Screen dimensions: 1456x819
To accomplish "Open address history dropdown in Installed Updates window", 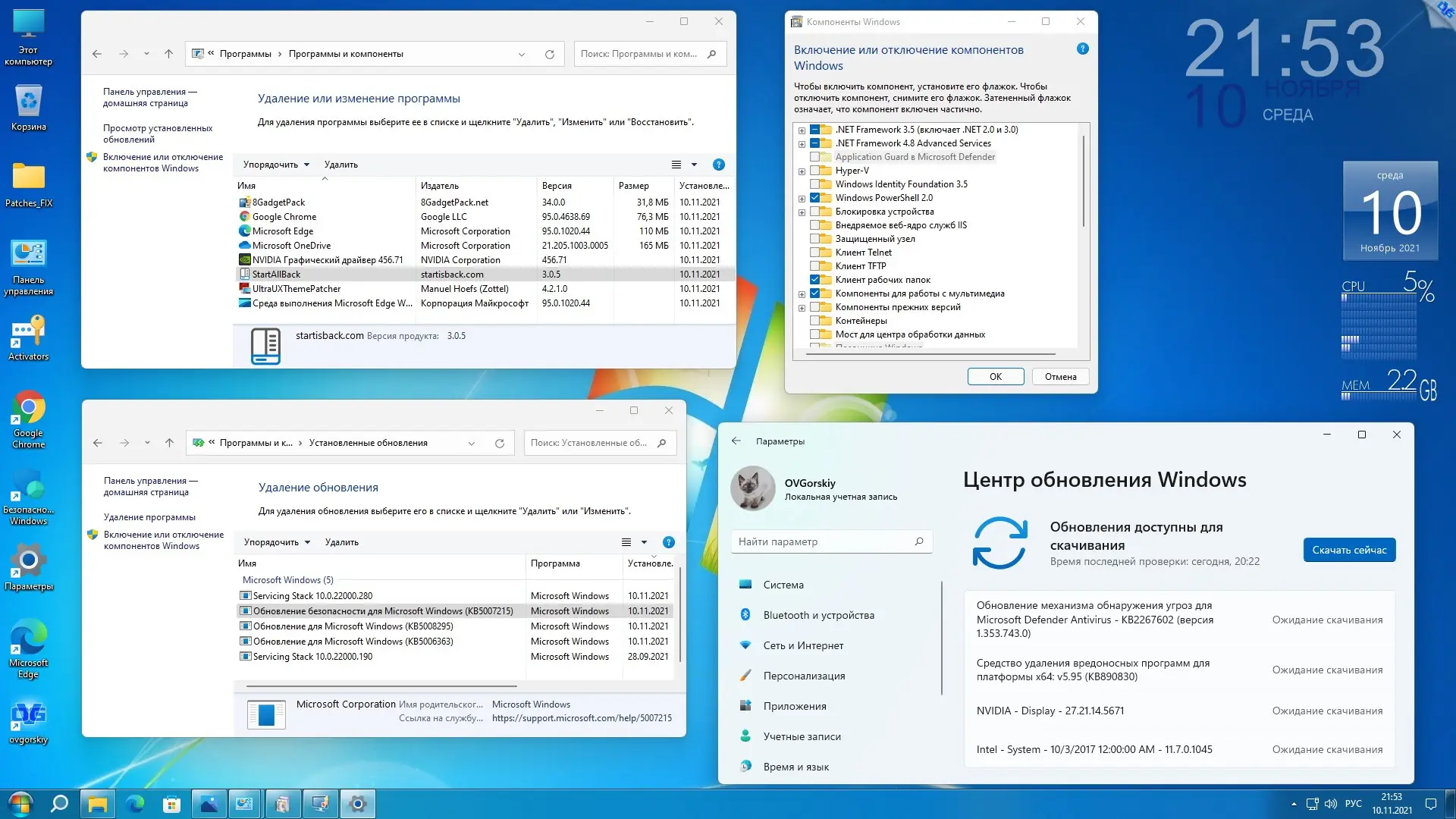I will tap(472, 443).
